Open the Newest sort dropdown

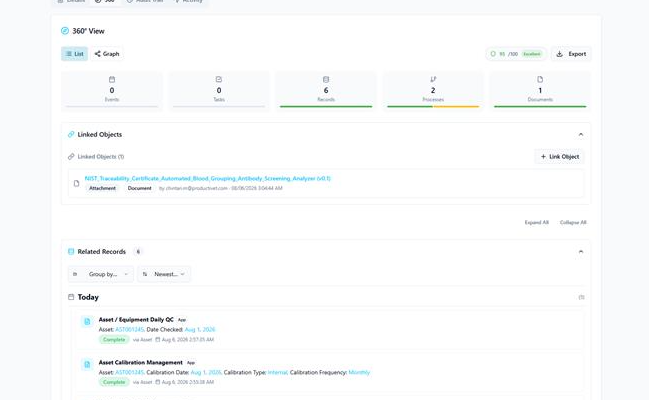[x=164, y=274]
